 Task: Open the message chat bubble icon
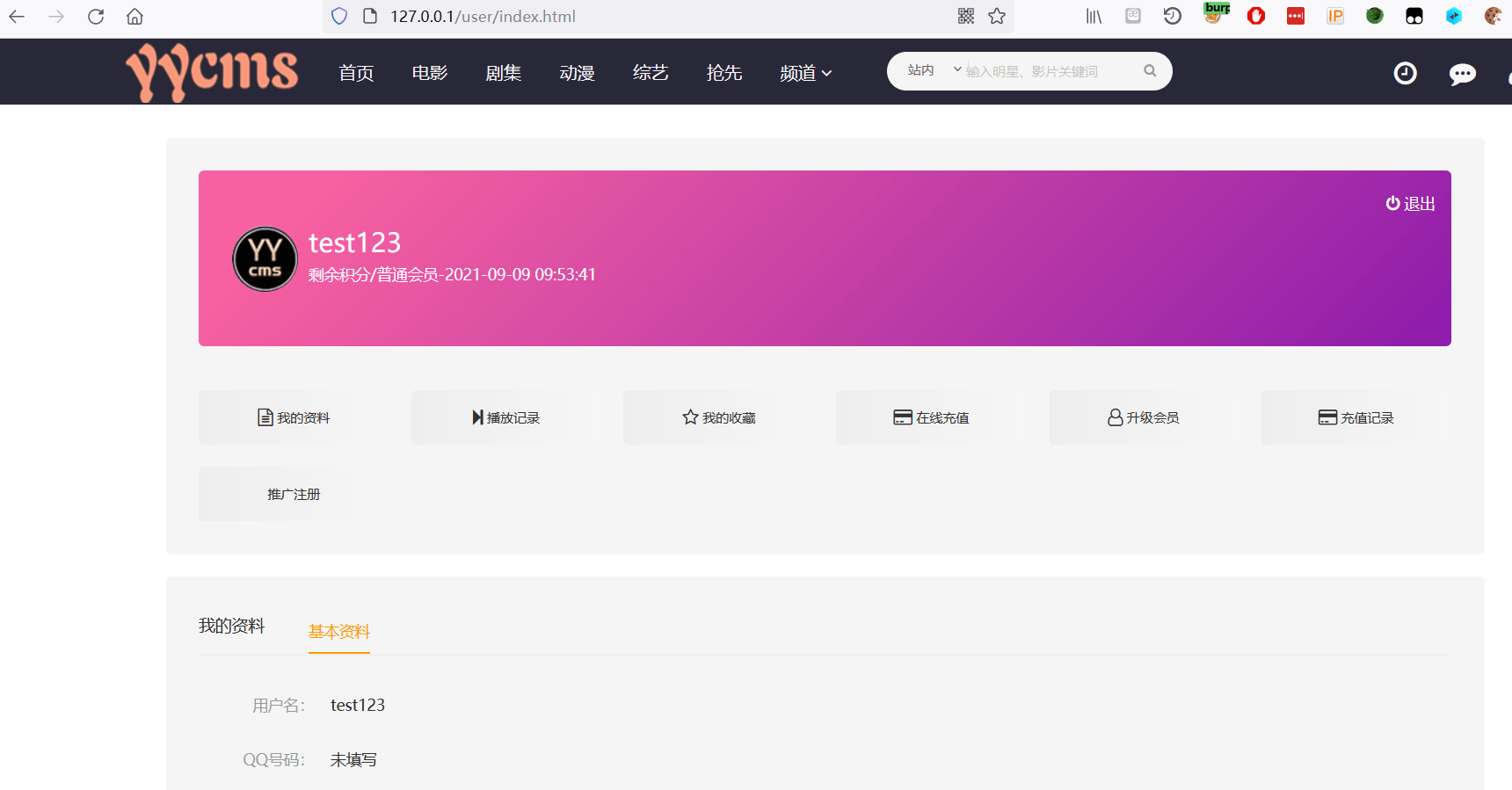[x=1463, y=74]
